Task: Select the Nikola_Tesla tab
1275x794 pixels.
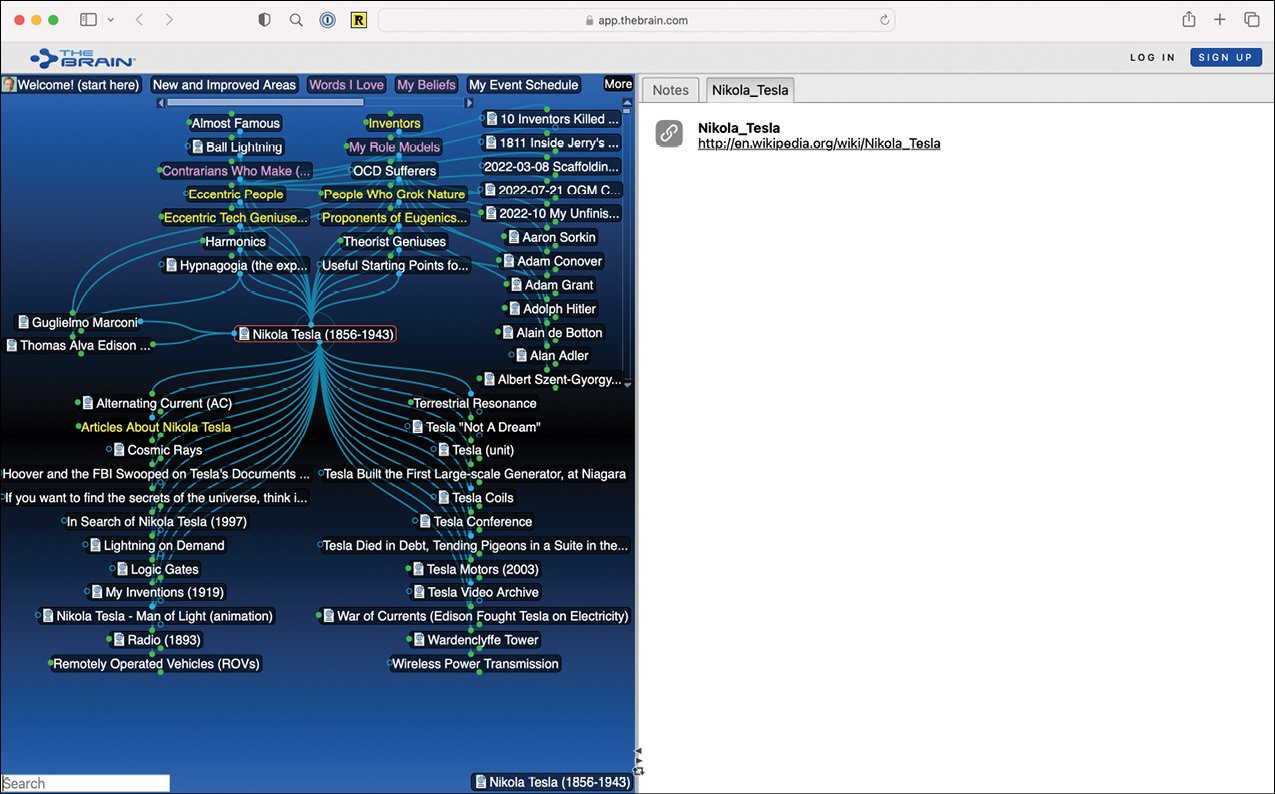Action: (x=749, y=89)
